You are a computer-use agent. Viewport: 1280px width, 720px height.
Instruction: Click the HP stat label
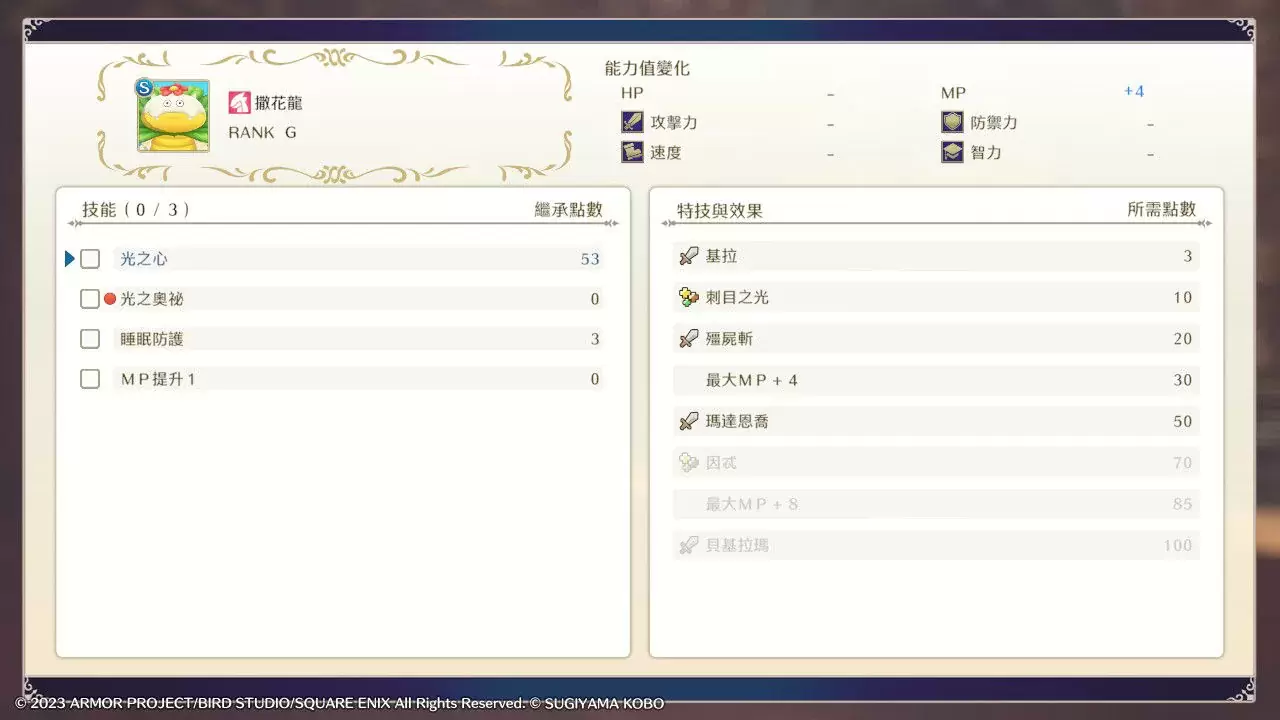pos(632,92)
